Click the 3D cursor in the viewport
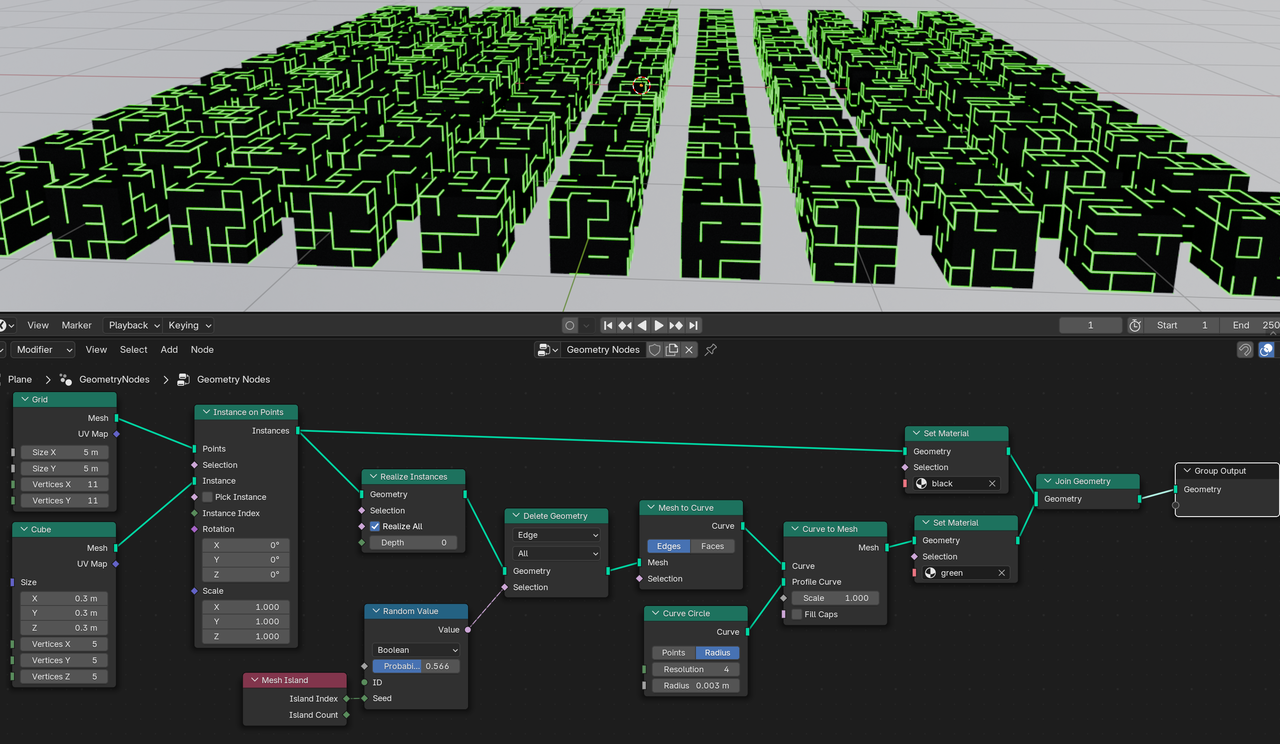Image resolution: width=1280 pixels, height=744 pixels. (641, 86)
